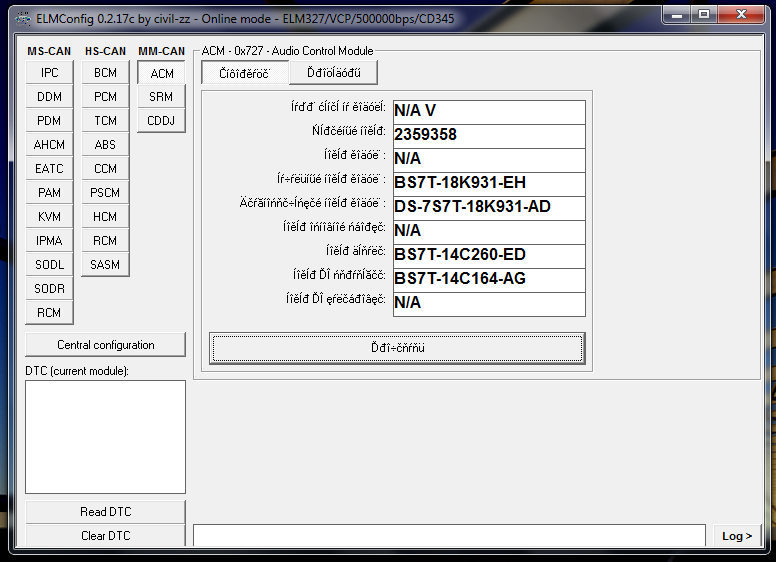776x562 pixels.
Task: Open the SODL module
Action: (49, 265)
